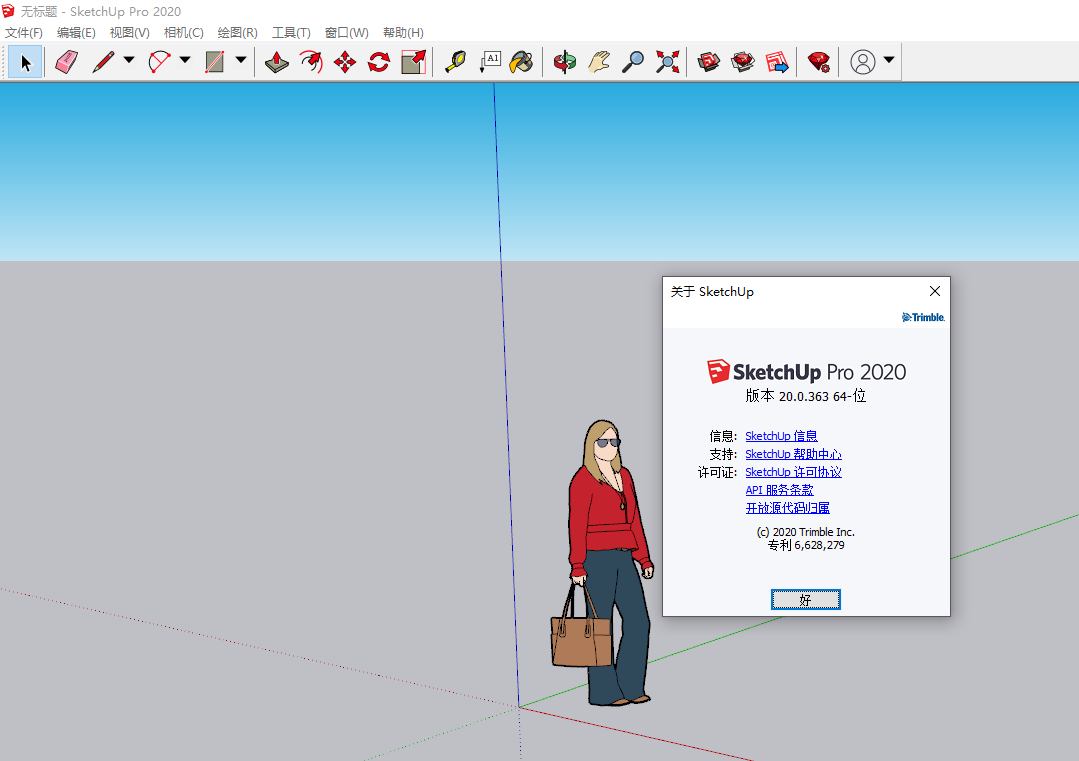Select the Offset tool
The image size is (1079, 761).
[311, 62]
